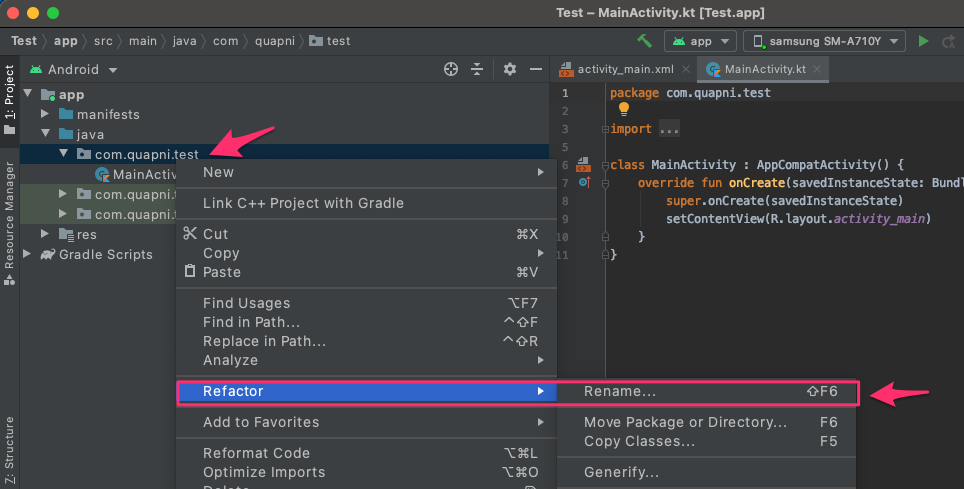This screenshot has width=964, height=489.
Task: Expand the manifests folder
Action: pos(46,114)
